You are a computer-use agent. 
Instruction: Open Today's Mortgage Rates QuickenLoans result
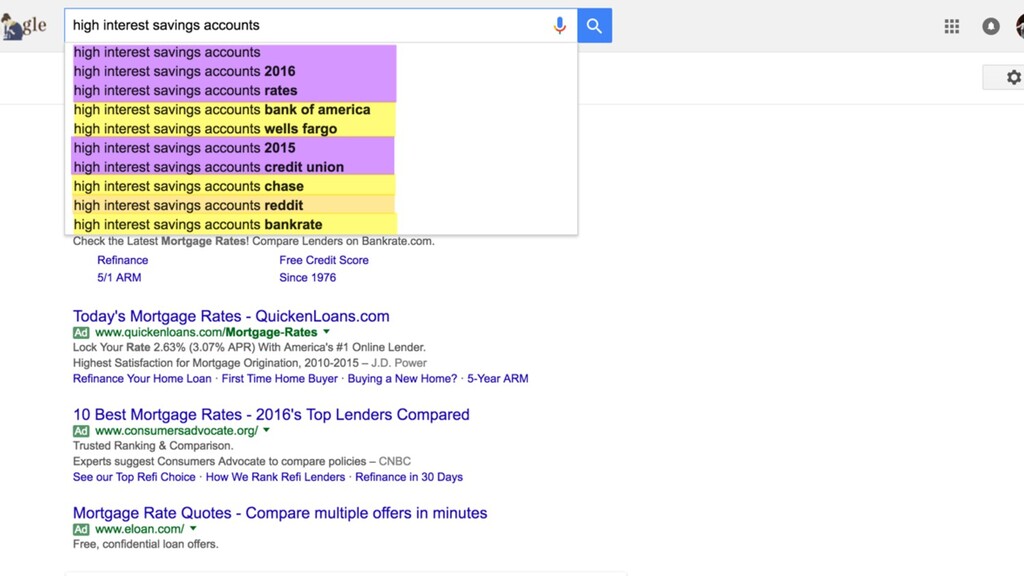[231, 316]
